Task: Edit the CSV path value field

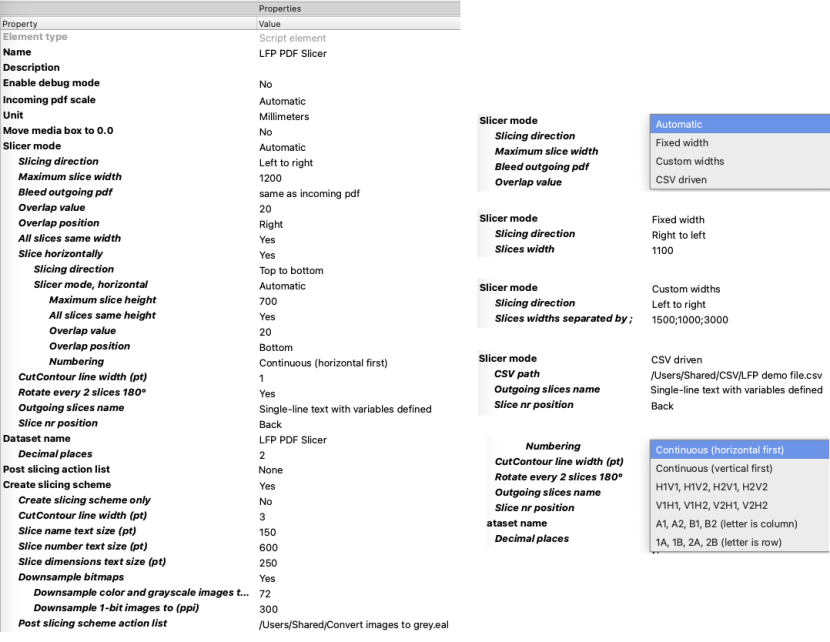Action: 736,374
